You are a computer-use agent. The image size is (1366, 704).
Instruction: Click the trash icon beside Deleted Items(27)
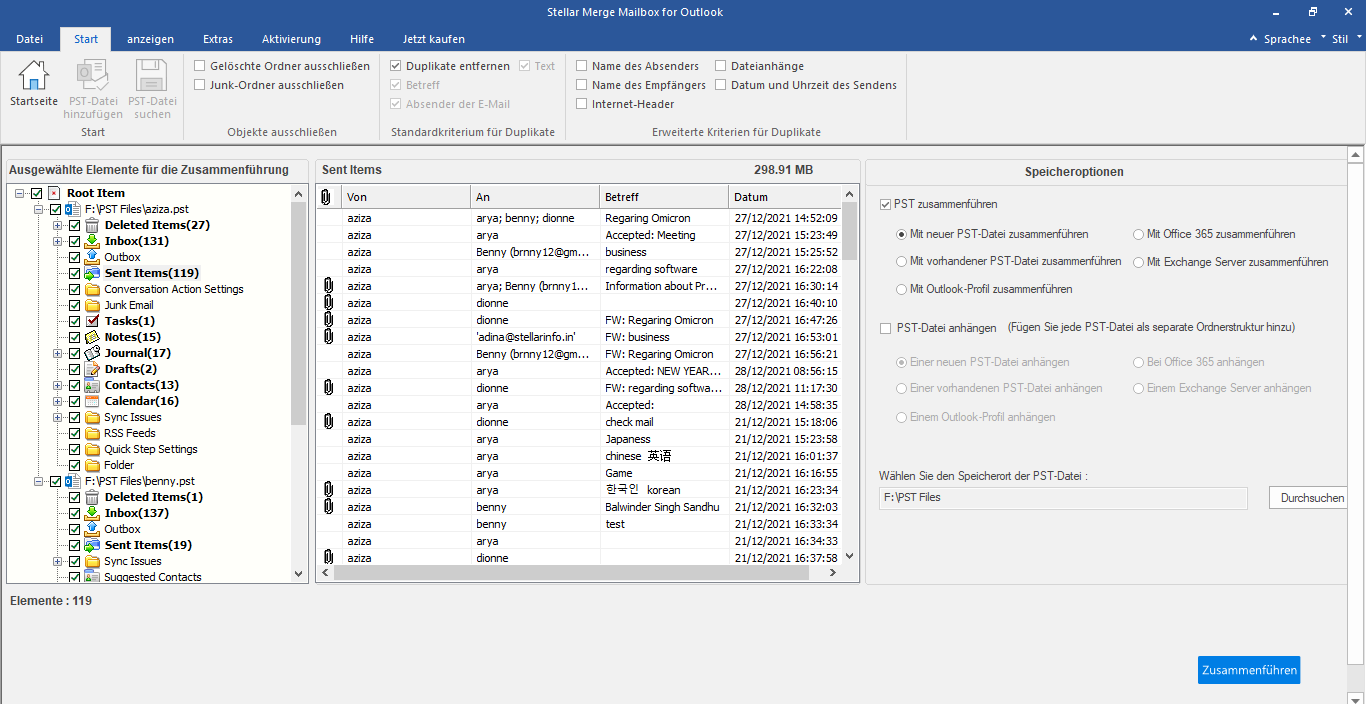[x=92, y=225]
